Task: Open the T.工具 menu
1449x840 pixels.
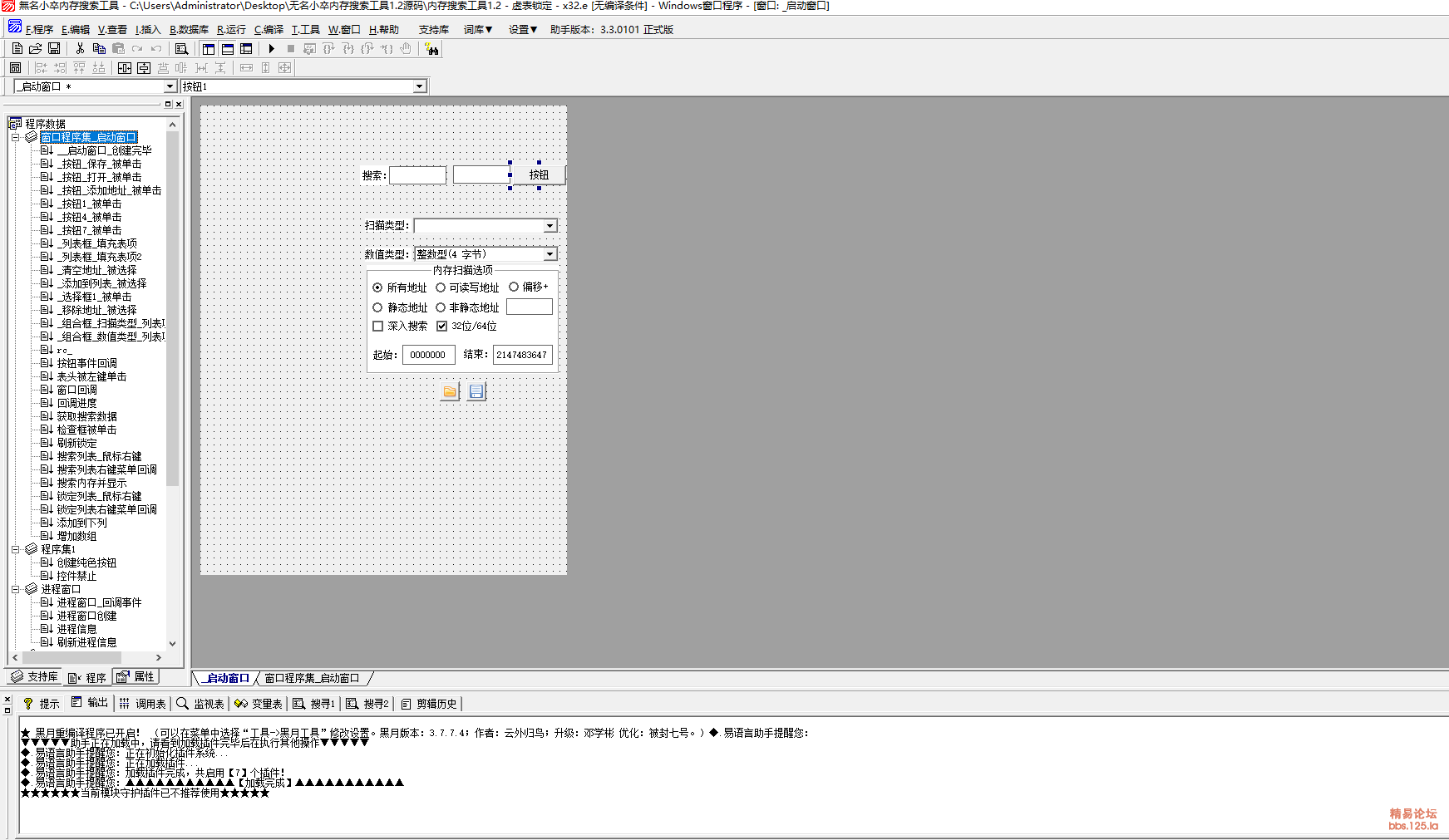Action: 305,30
